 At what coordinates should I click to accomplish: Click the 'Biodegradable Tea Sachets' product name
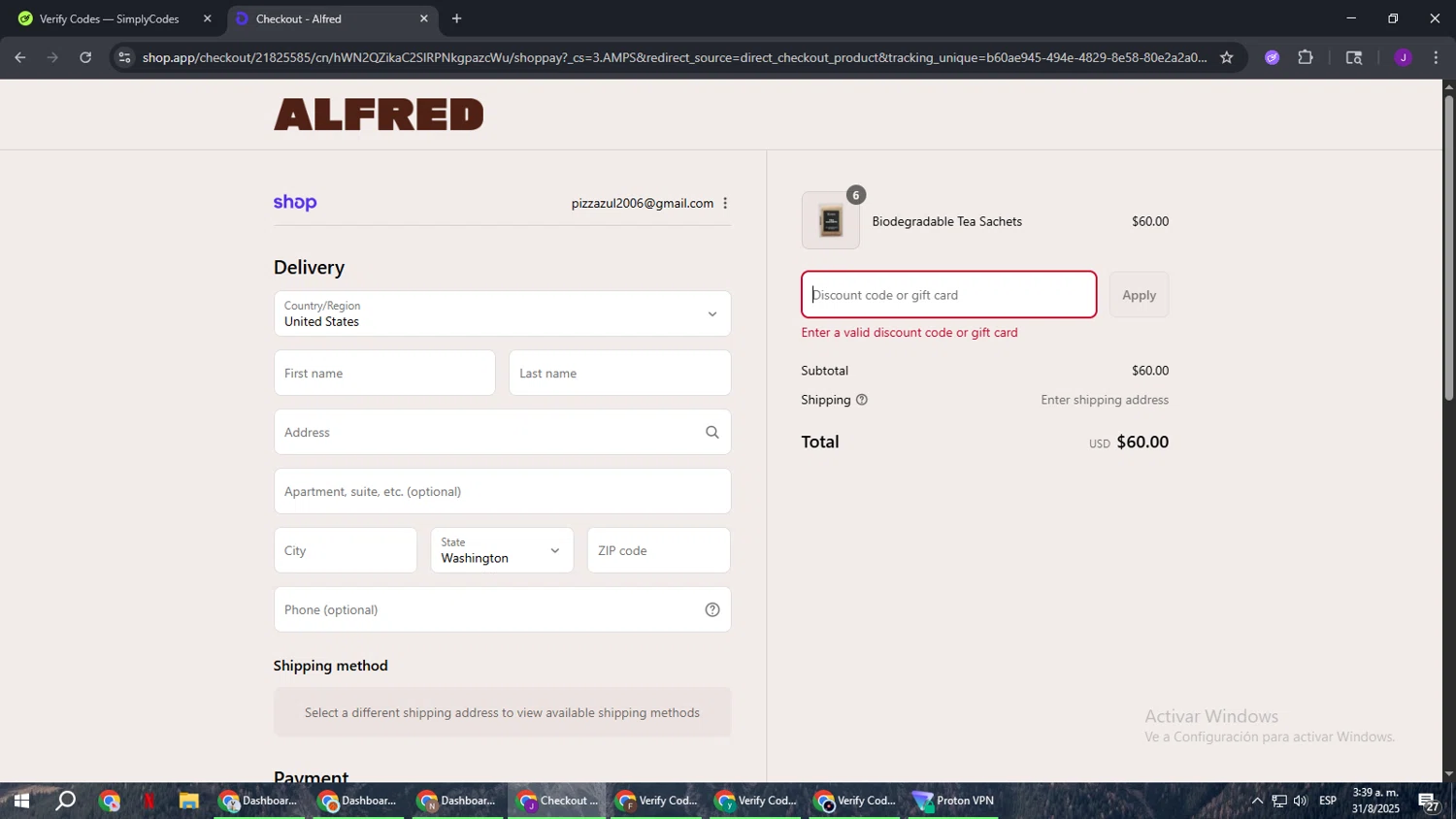(x=946, y=221)
